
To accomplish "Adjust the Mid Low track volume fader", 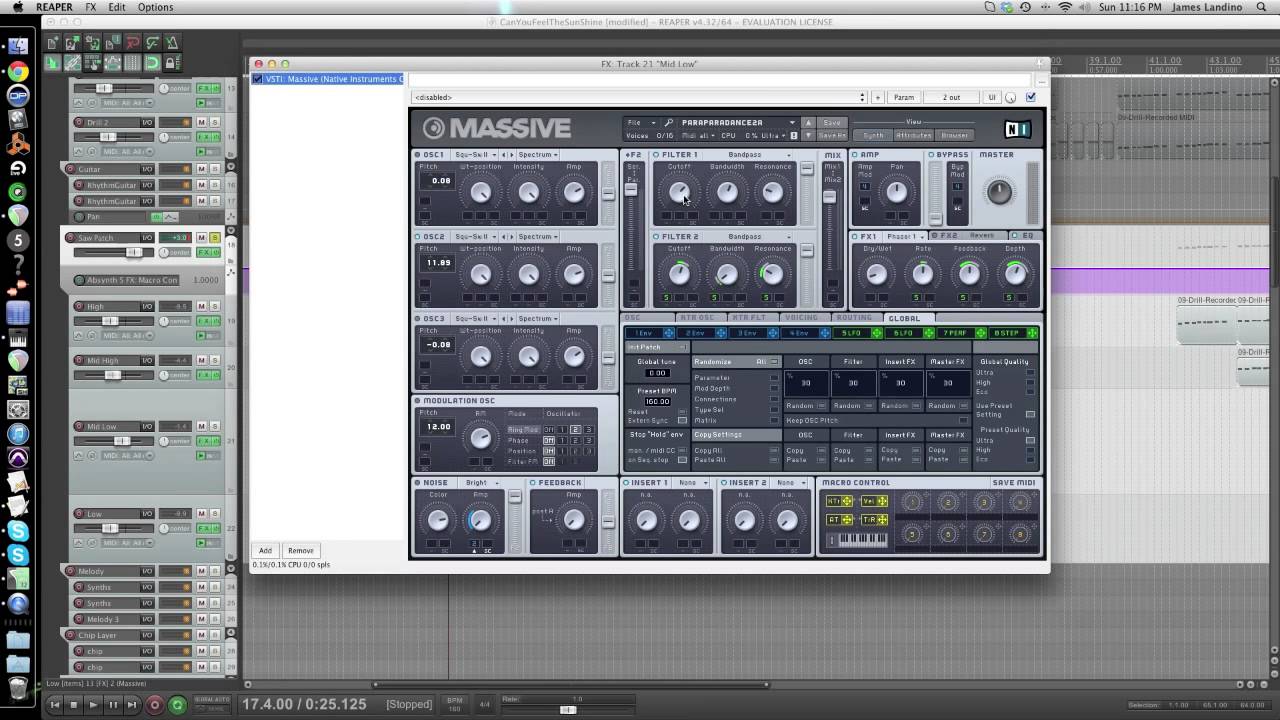I will (122, 441).
